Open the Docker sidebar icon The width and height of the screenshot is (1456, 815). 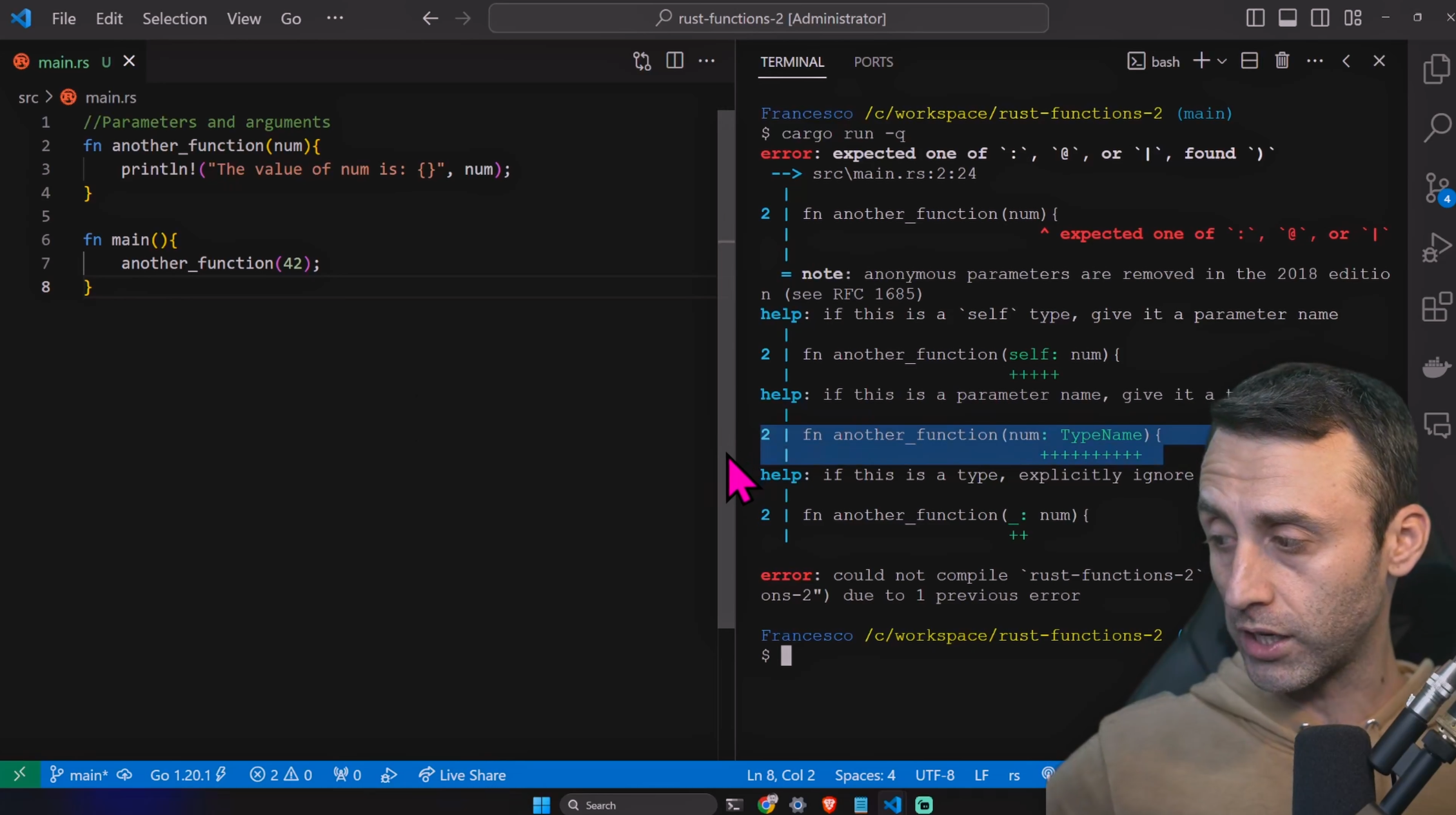[1437, 368]
